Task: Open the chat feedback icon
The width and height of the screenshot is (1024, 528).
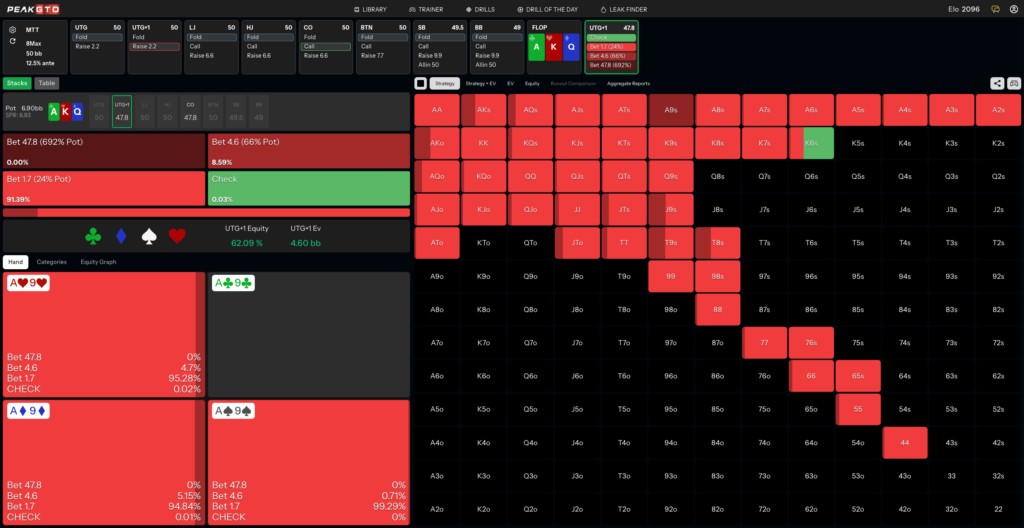Action: pyautogui.click(x=995, y=9)
